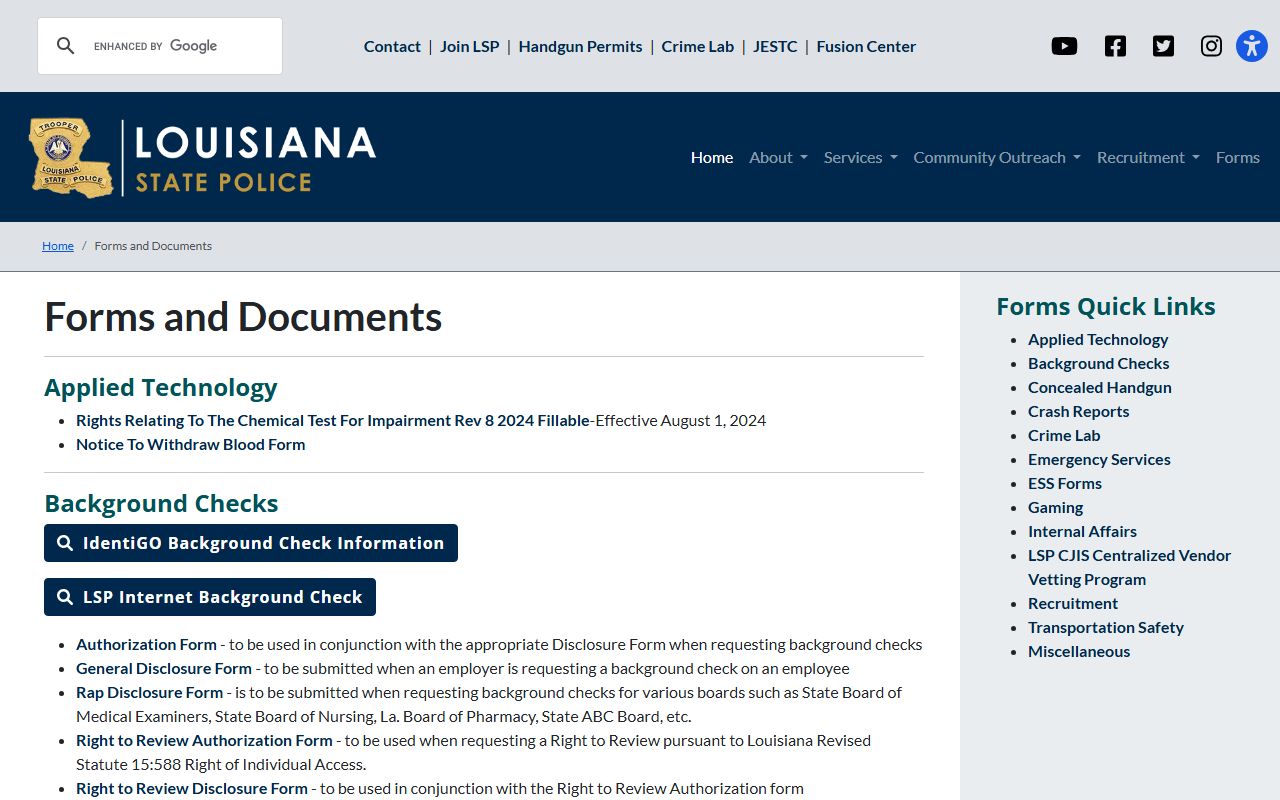Screen dimensions: 1280x800
Task: Click the Louisiana State Police logo
Action: [x=203, y=157]
